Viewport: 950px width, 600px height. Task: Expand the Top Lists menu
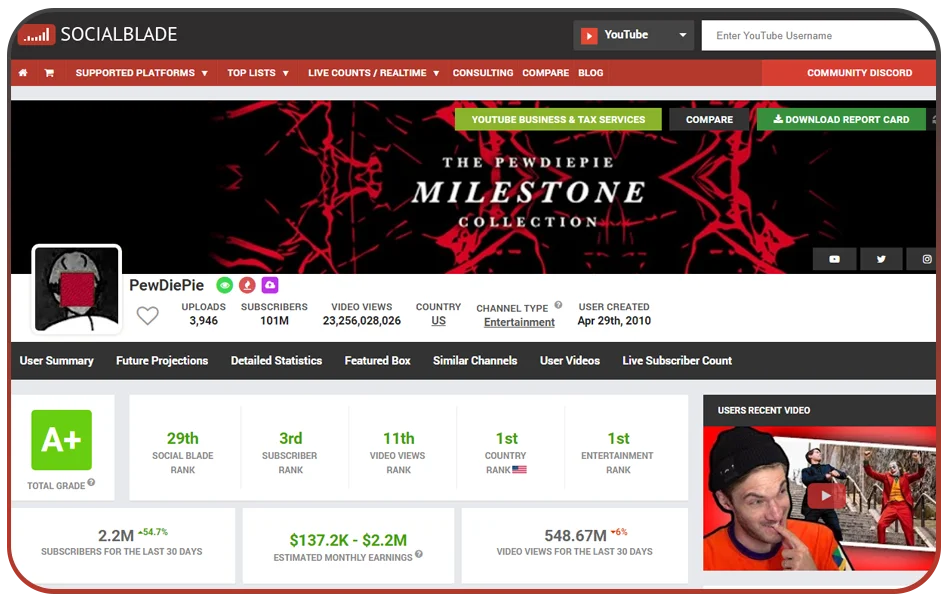click(x=257, y=73)
